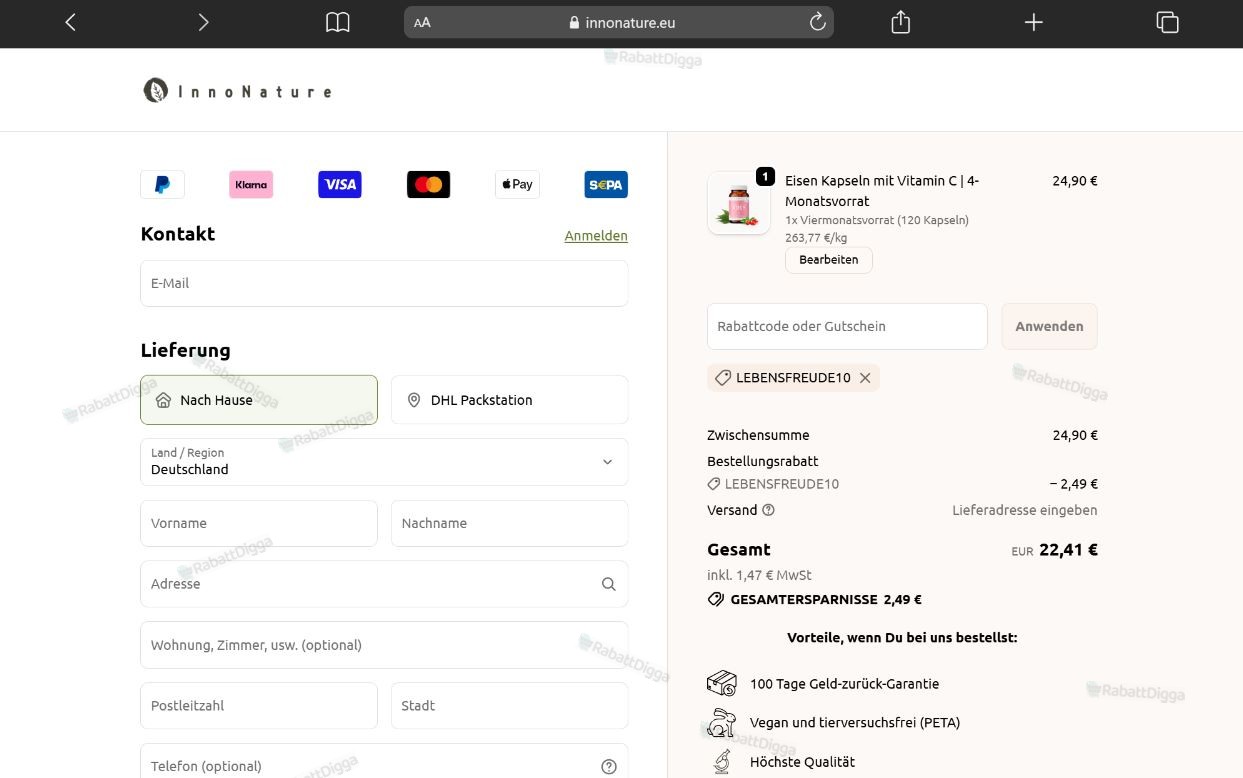This screenshot has width=1243, height=778.
Task: Click the 100 Tage Geld-zurück-Garantie text
Action: 844,684
